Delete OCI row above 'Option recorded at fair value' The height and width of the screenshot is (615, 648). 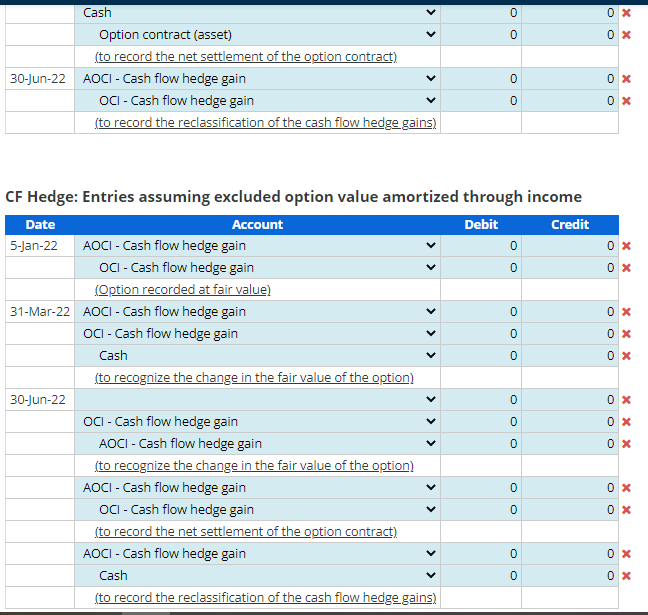pos(626,268)
